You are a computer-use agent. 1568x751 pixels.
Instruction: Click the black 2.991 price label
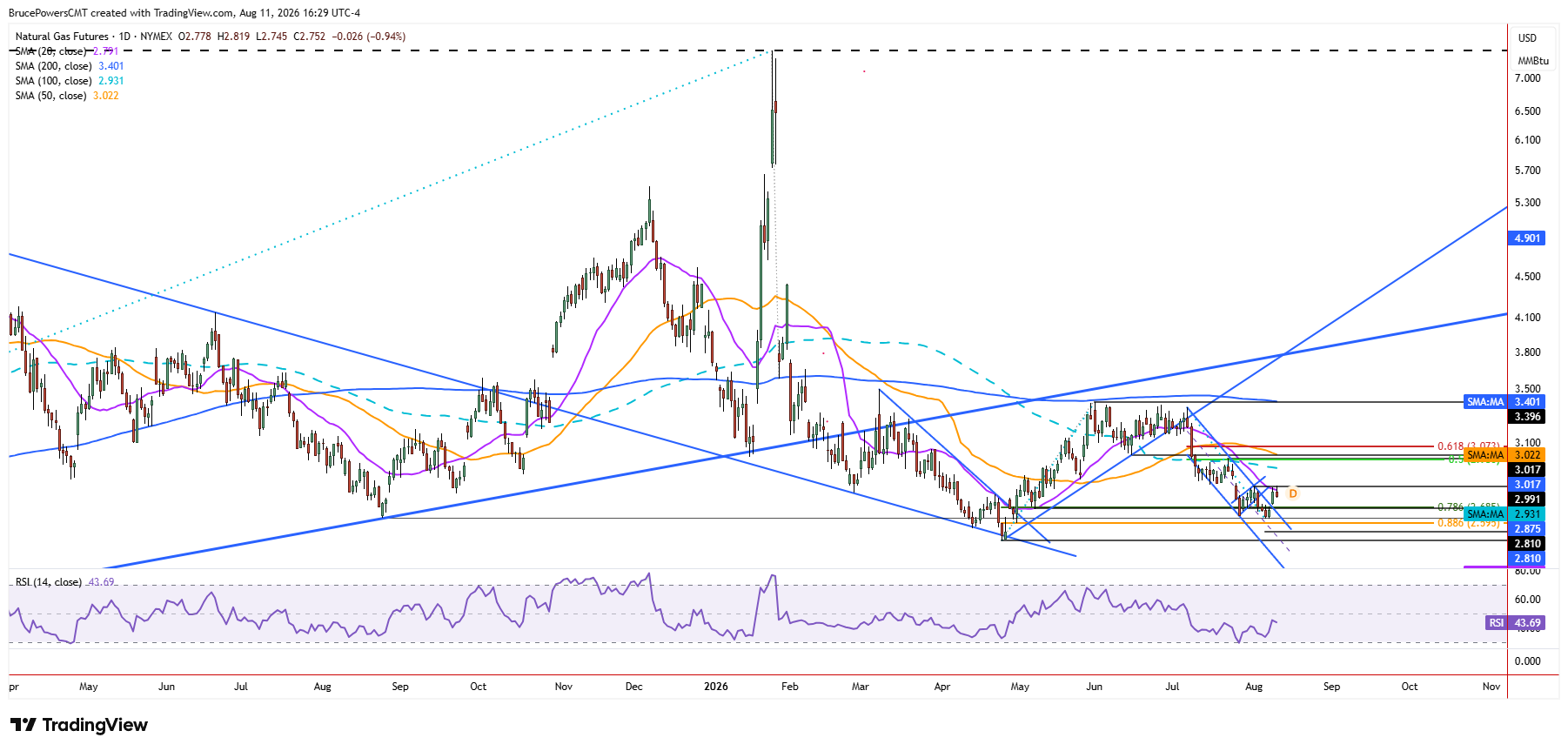tap(1527, 500)
